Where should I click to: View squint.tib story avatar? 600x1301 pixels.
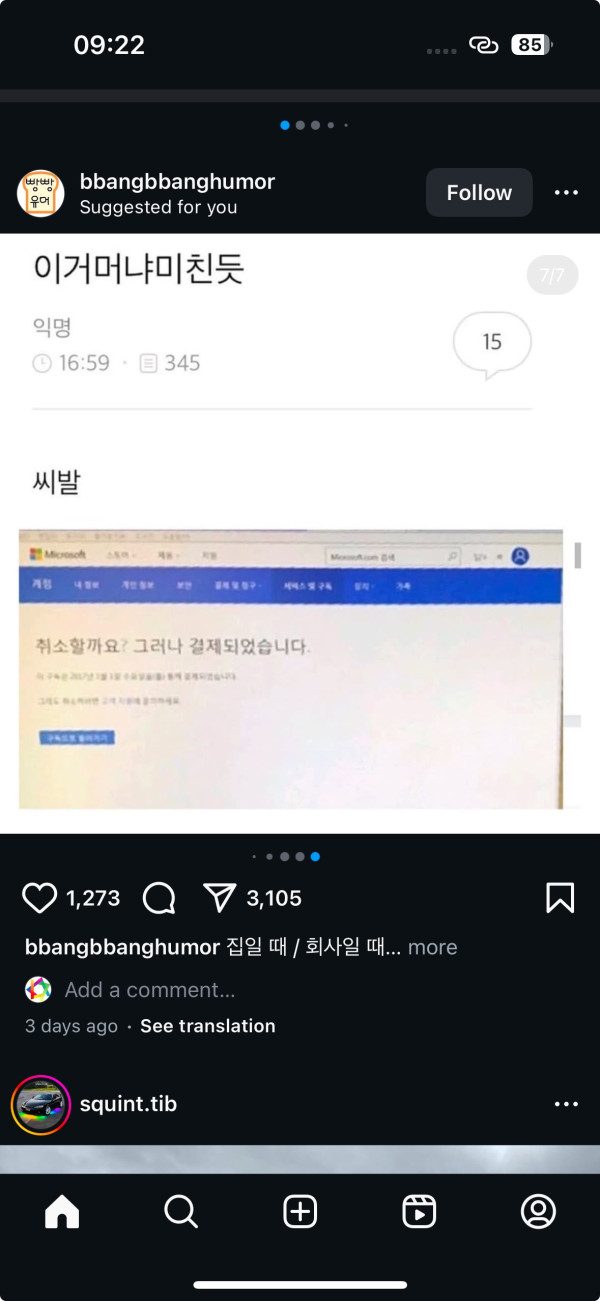41,1105
